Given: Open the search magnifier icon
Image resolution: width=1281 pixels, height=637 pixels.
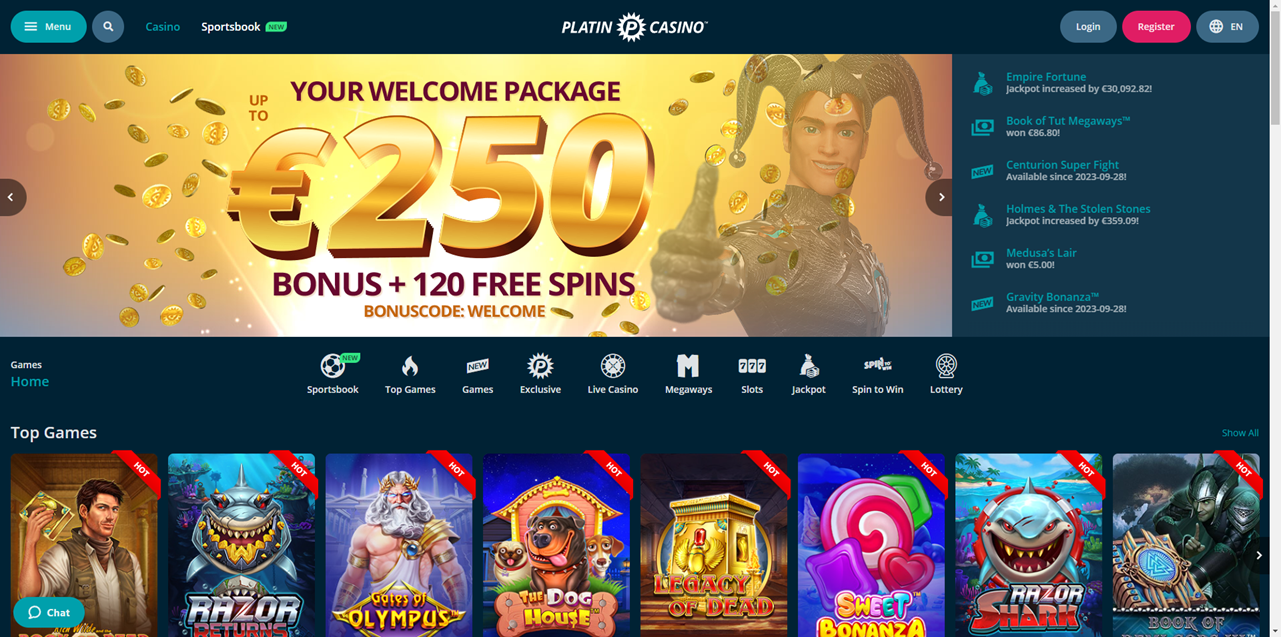Looking at the screenshot, I should point(108,27).
